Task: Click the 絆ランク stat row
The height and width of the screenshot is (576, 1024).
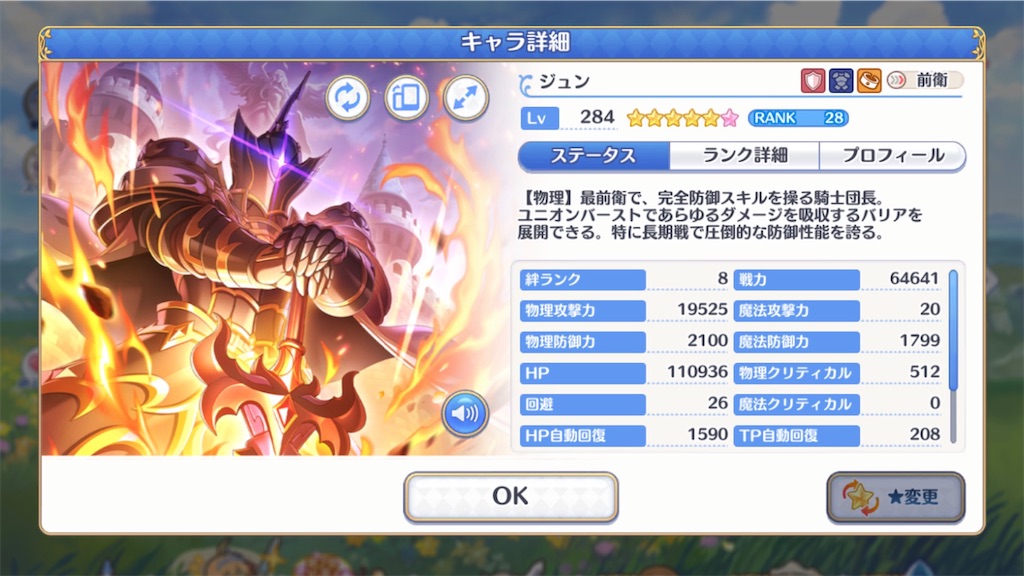Action: click(624, 280)
